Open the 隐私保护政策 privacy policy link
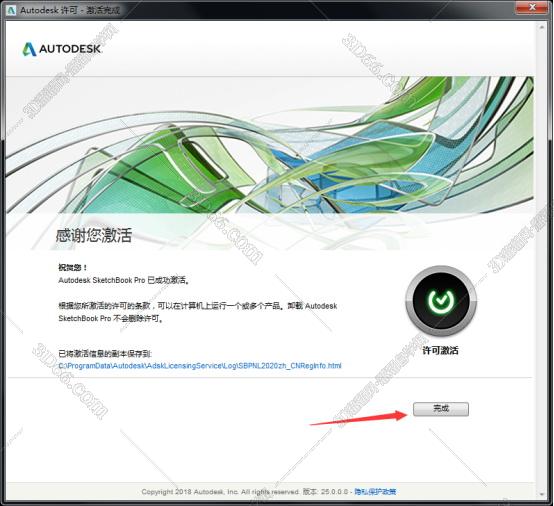 point(375,492)
